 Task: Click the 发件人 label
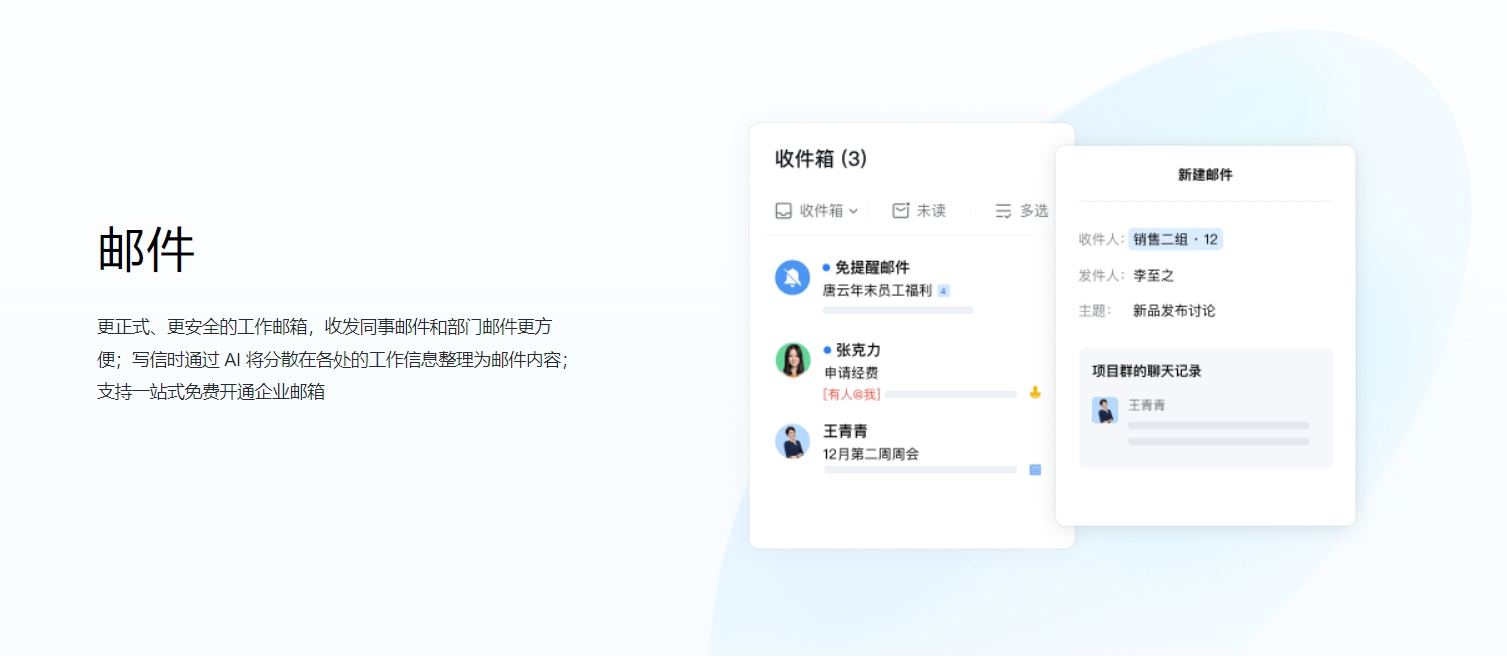pos(1102,275)
